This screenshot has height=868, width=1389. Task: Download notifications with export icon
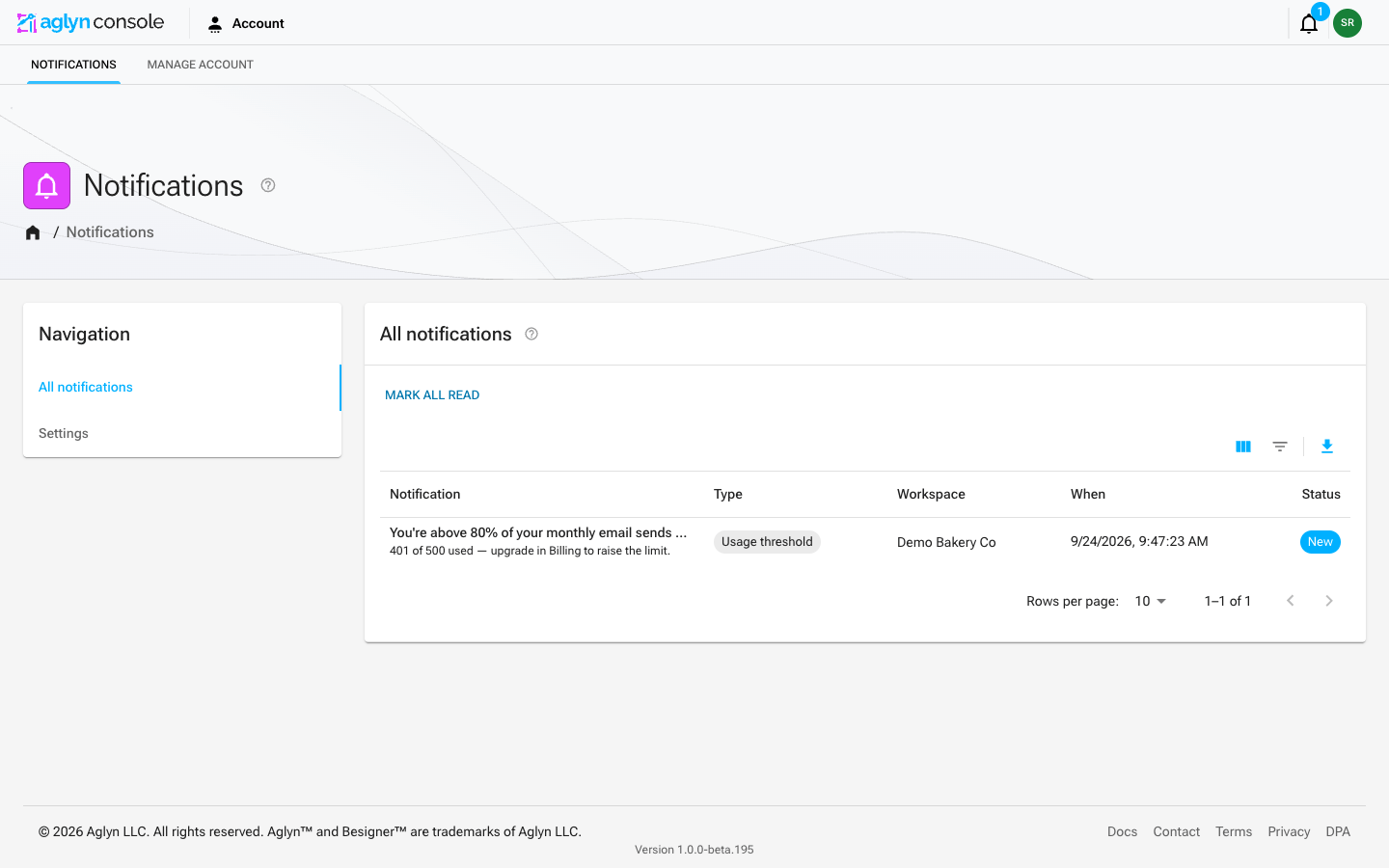pyautogui.click(x=1327, y=447)
